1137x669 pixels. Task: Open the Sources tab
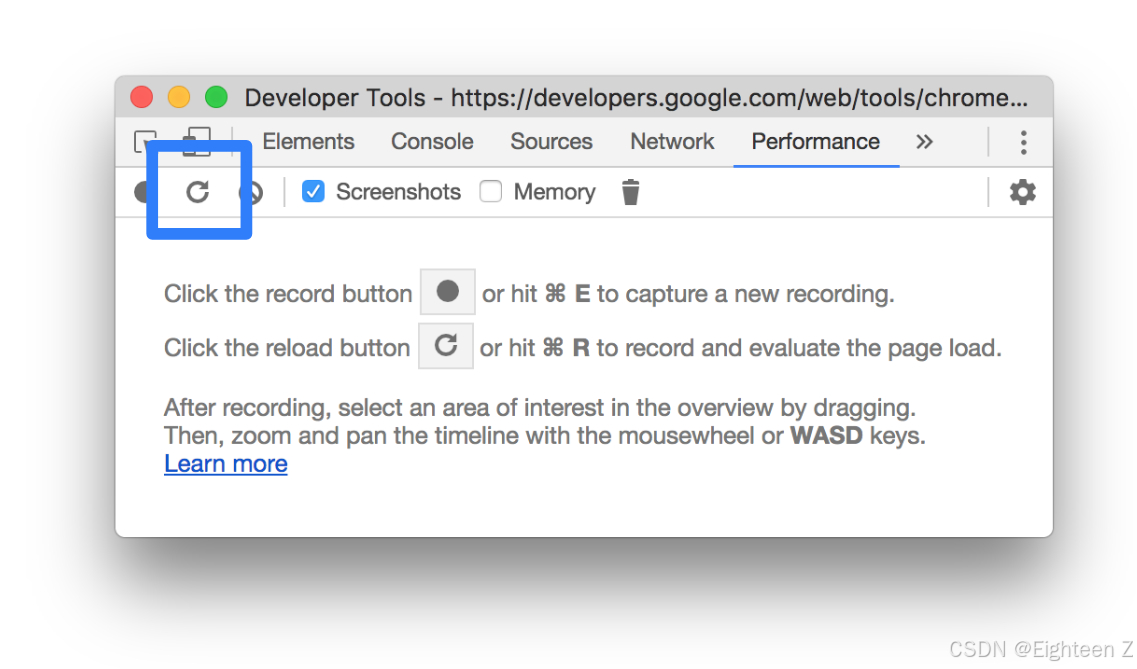[x=551, y=141]
